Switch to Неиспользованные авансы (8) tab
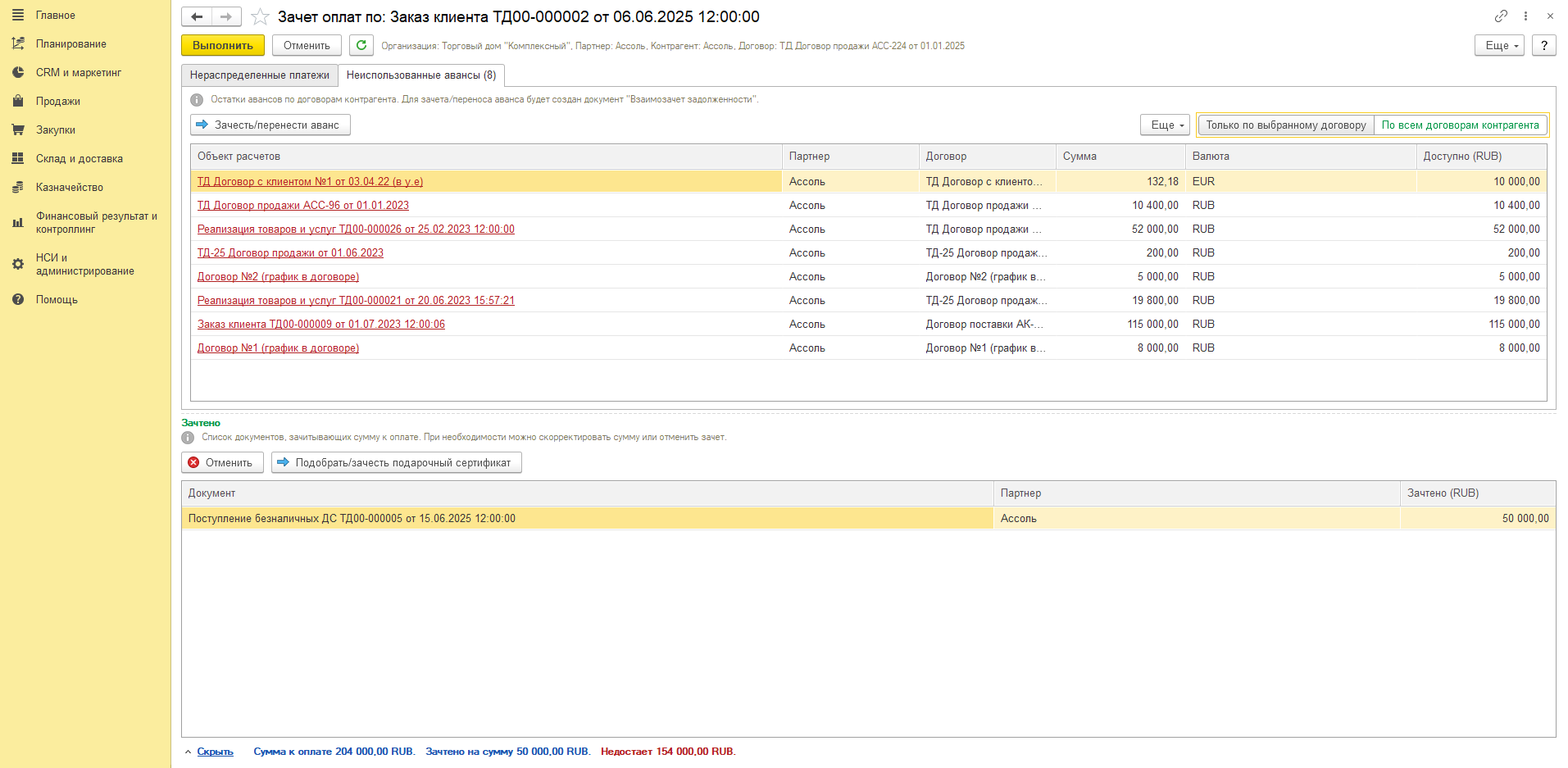 point(421,75)
